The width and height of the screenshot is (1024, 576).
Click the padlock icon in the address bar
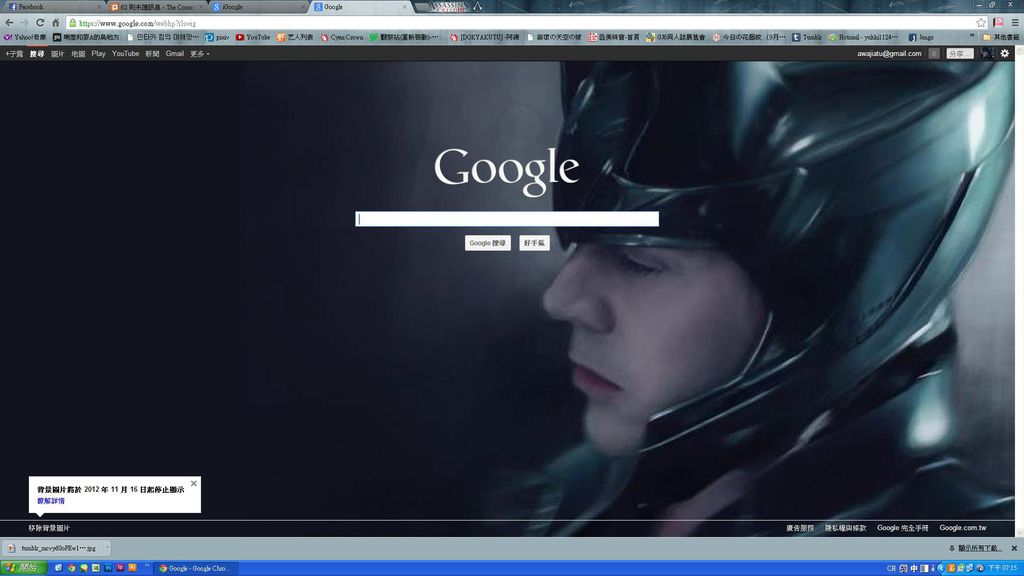pos(72,24)
